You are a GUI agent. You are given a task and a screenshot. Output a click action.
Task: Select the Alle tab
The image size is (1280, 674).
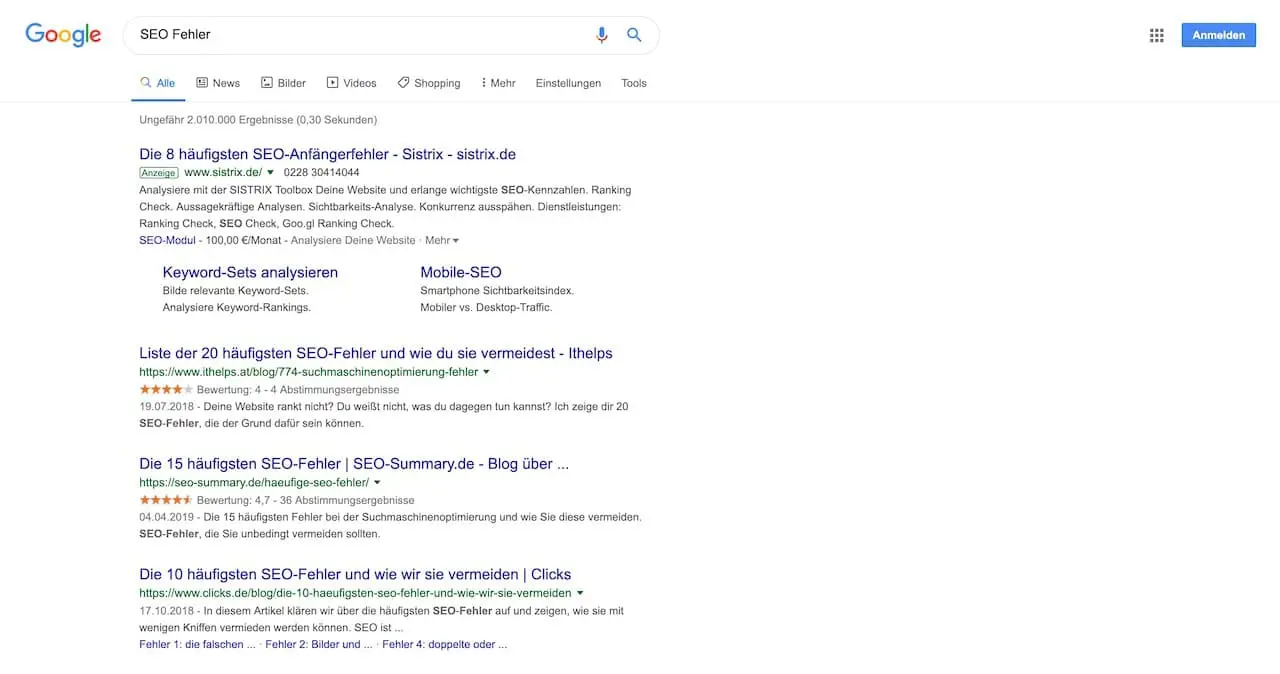(x=158, y=83)
